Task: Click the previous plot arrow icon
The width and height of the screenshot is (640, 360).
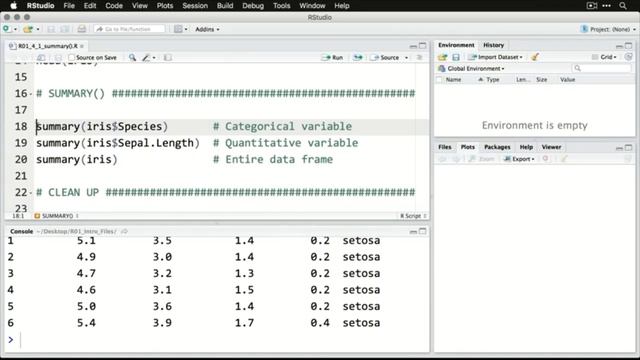Action: (x=442, y=159)
